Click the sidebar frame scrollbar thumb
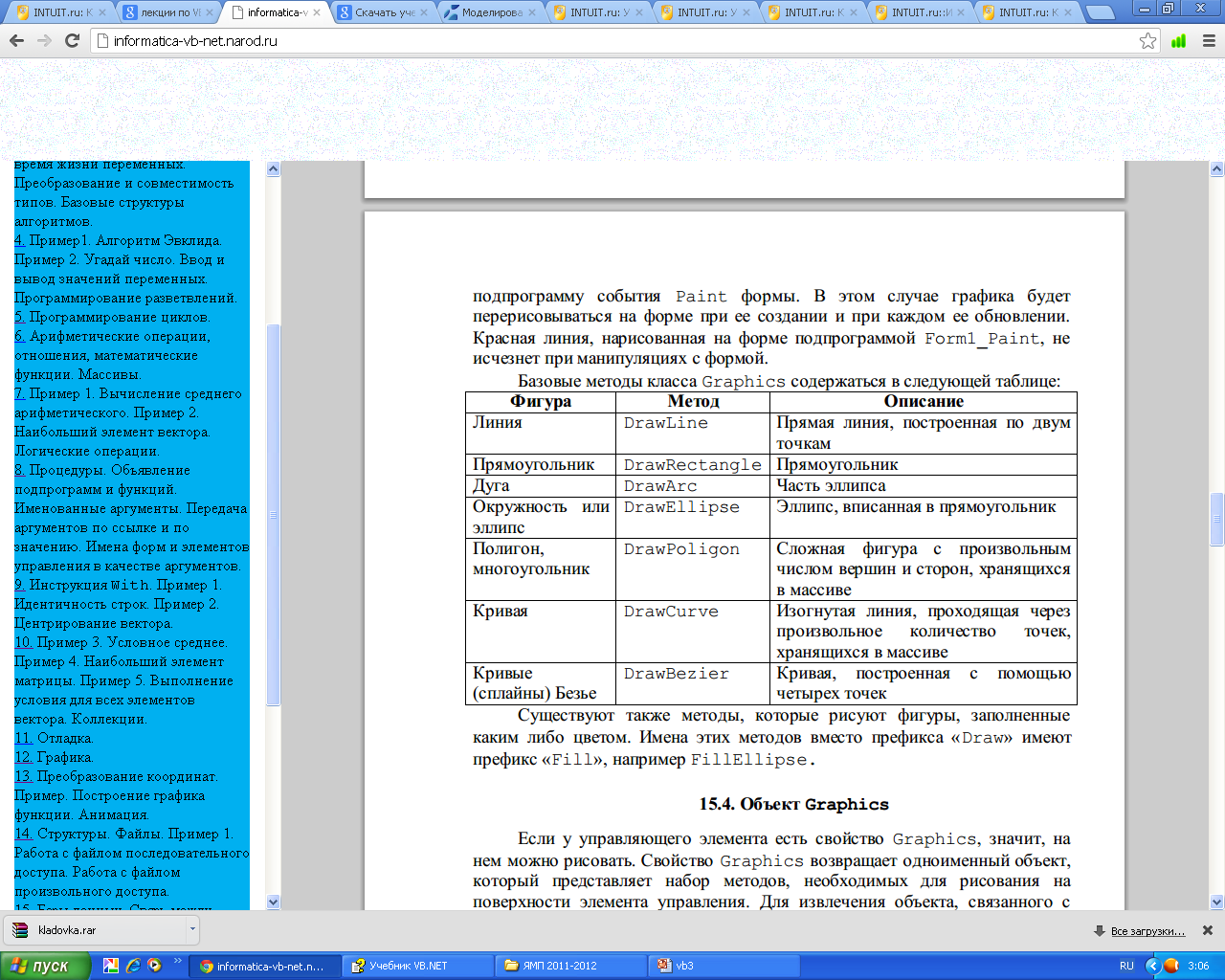 click(x=273, y=514)
